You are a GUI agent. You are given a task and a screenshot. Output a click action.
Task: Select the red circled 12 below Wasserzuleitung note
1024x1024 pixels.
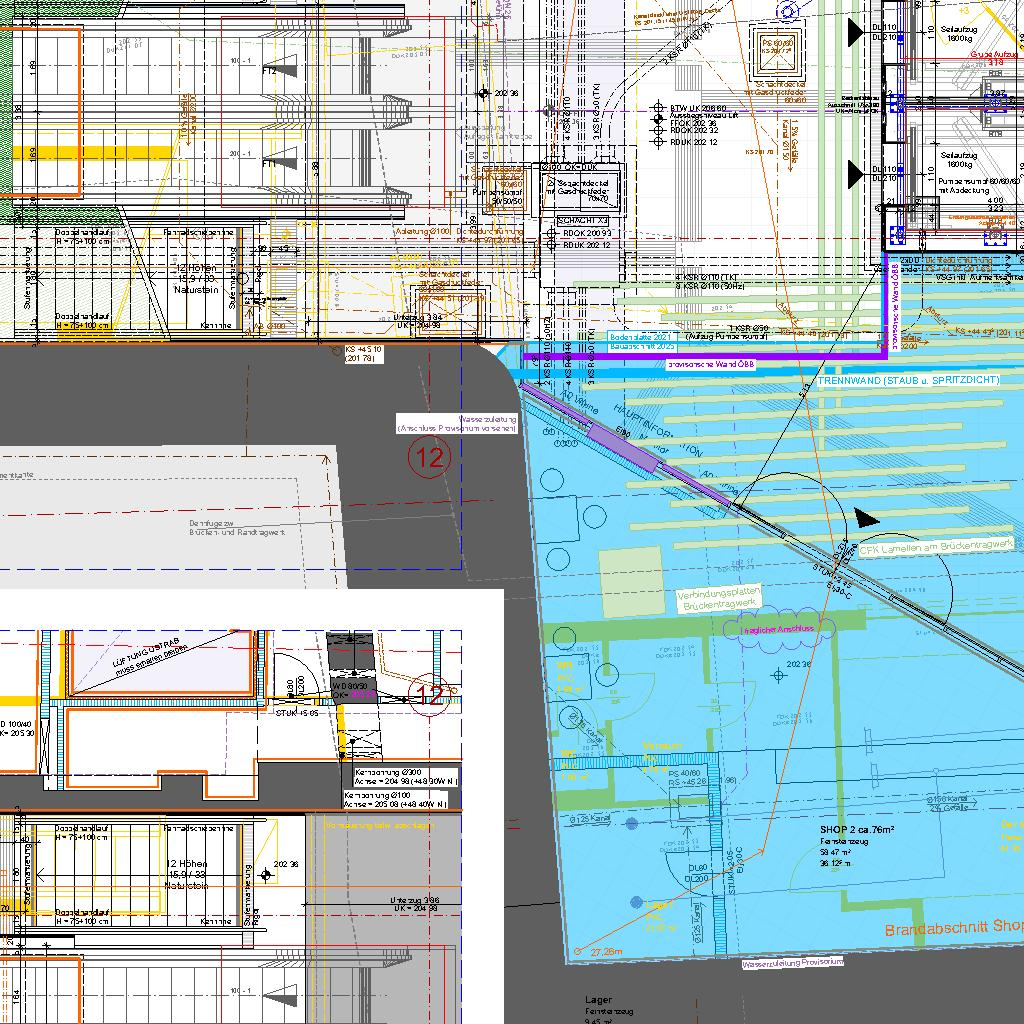[x=430, y=457]
